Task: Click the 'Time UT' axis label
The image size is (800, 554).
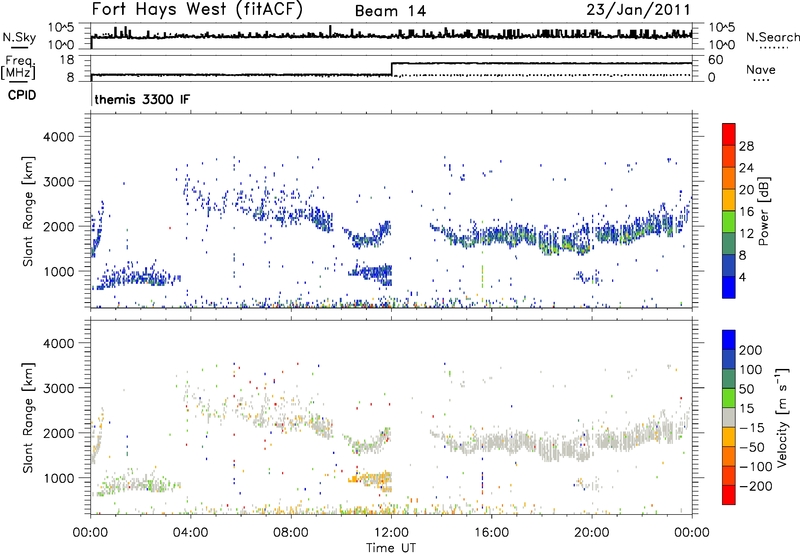Action: (x=390, y=548)
